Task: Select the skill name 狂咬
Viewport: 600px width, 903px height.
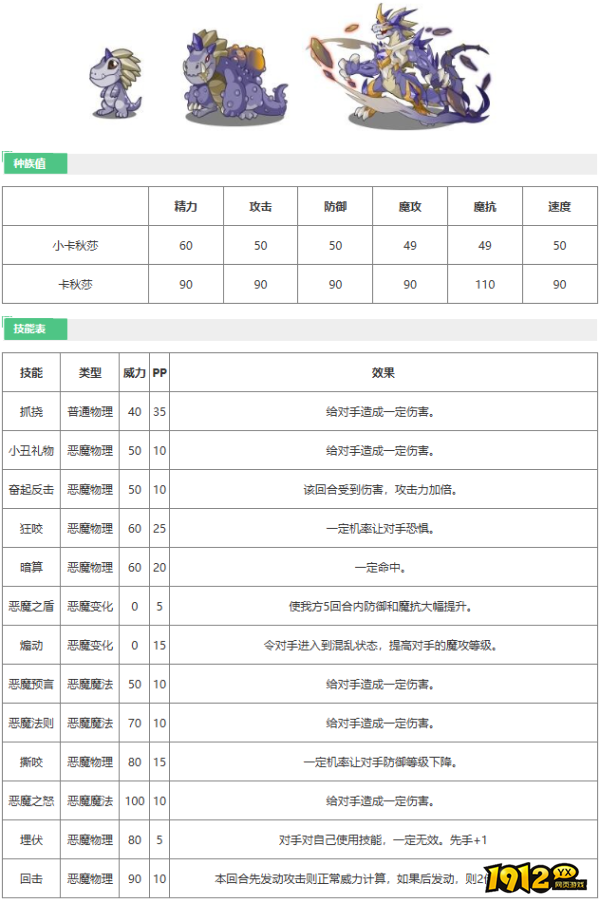Action: coord(31,529)
